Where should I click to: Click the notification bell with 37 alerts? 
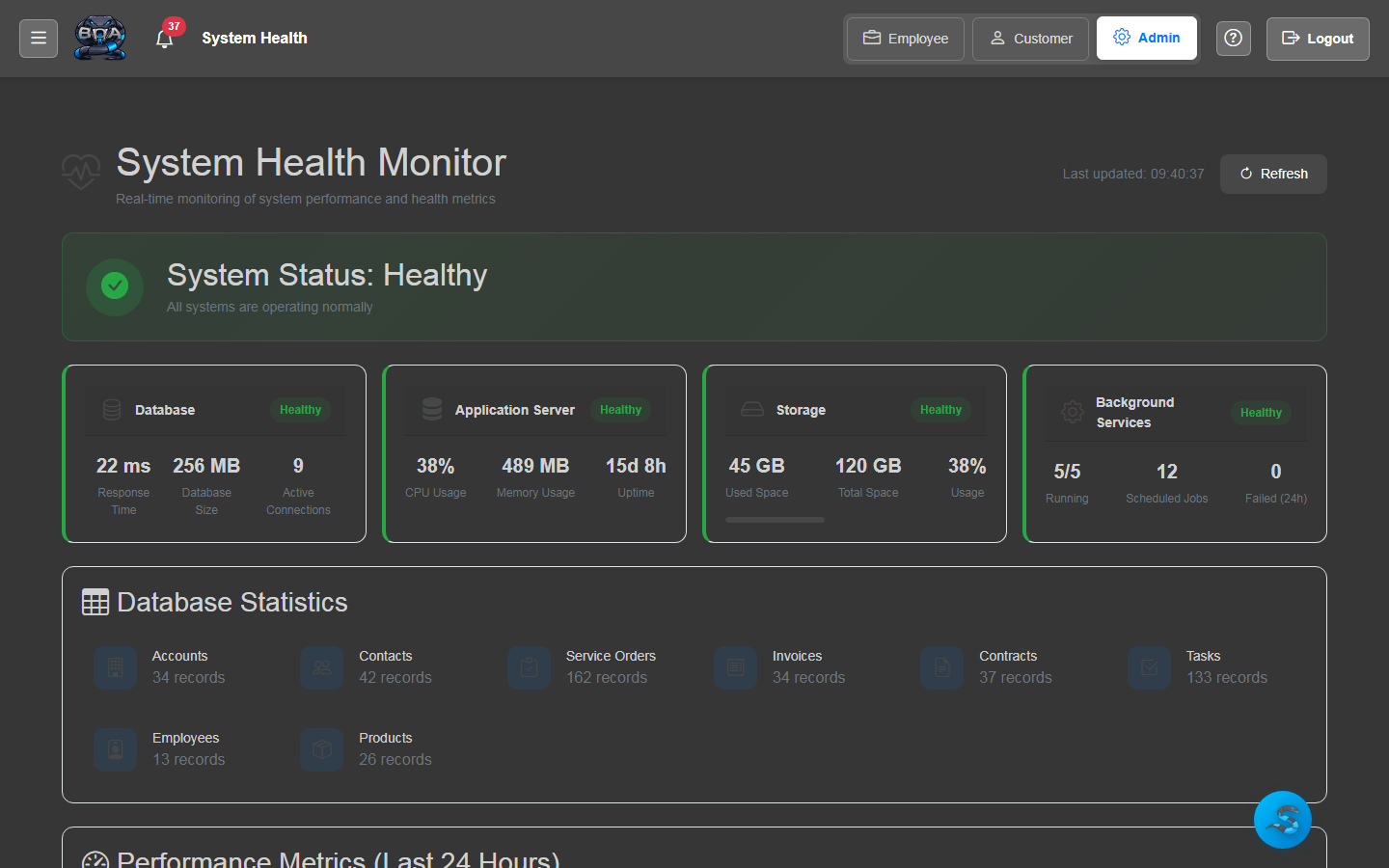[165, 40]
